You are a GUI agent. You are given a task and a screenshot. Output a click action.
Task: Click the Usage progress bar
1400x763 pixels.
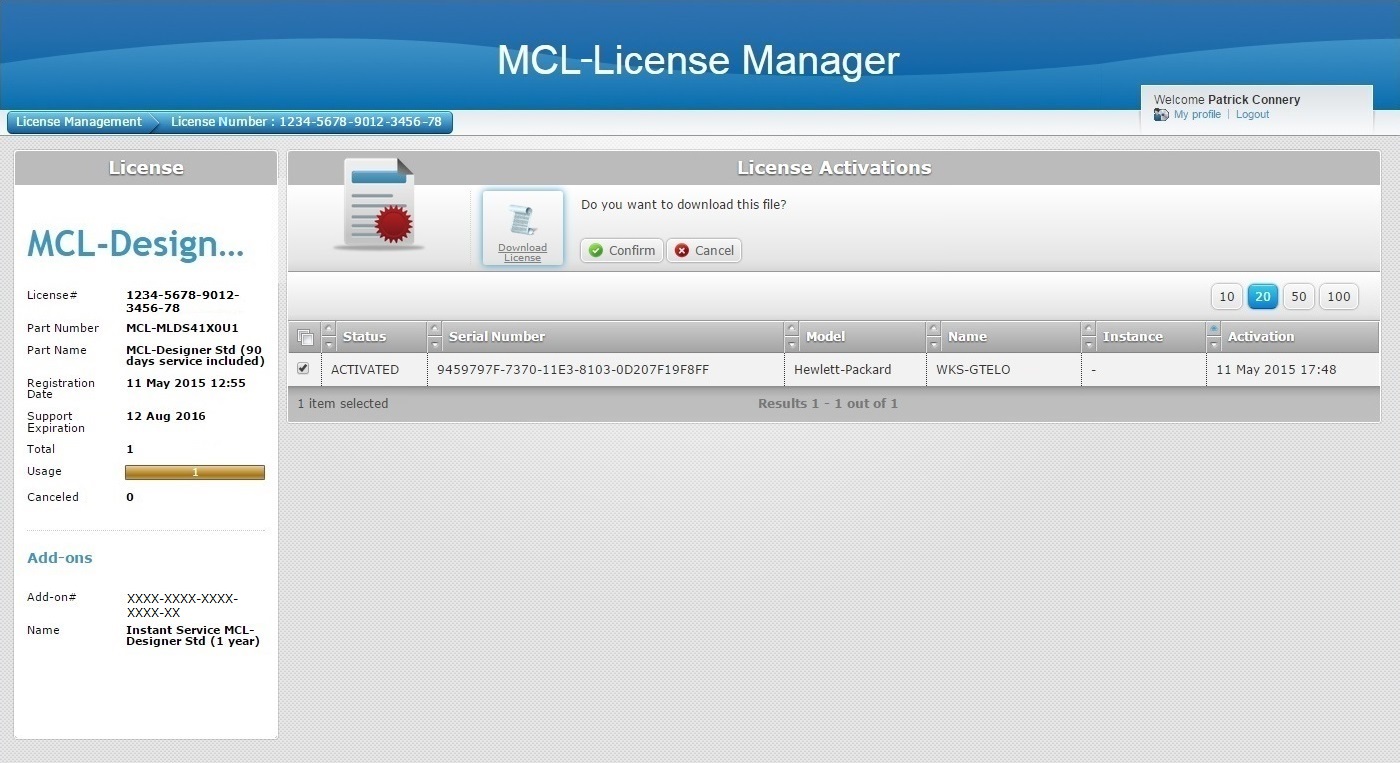coord(195,472)
